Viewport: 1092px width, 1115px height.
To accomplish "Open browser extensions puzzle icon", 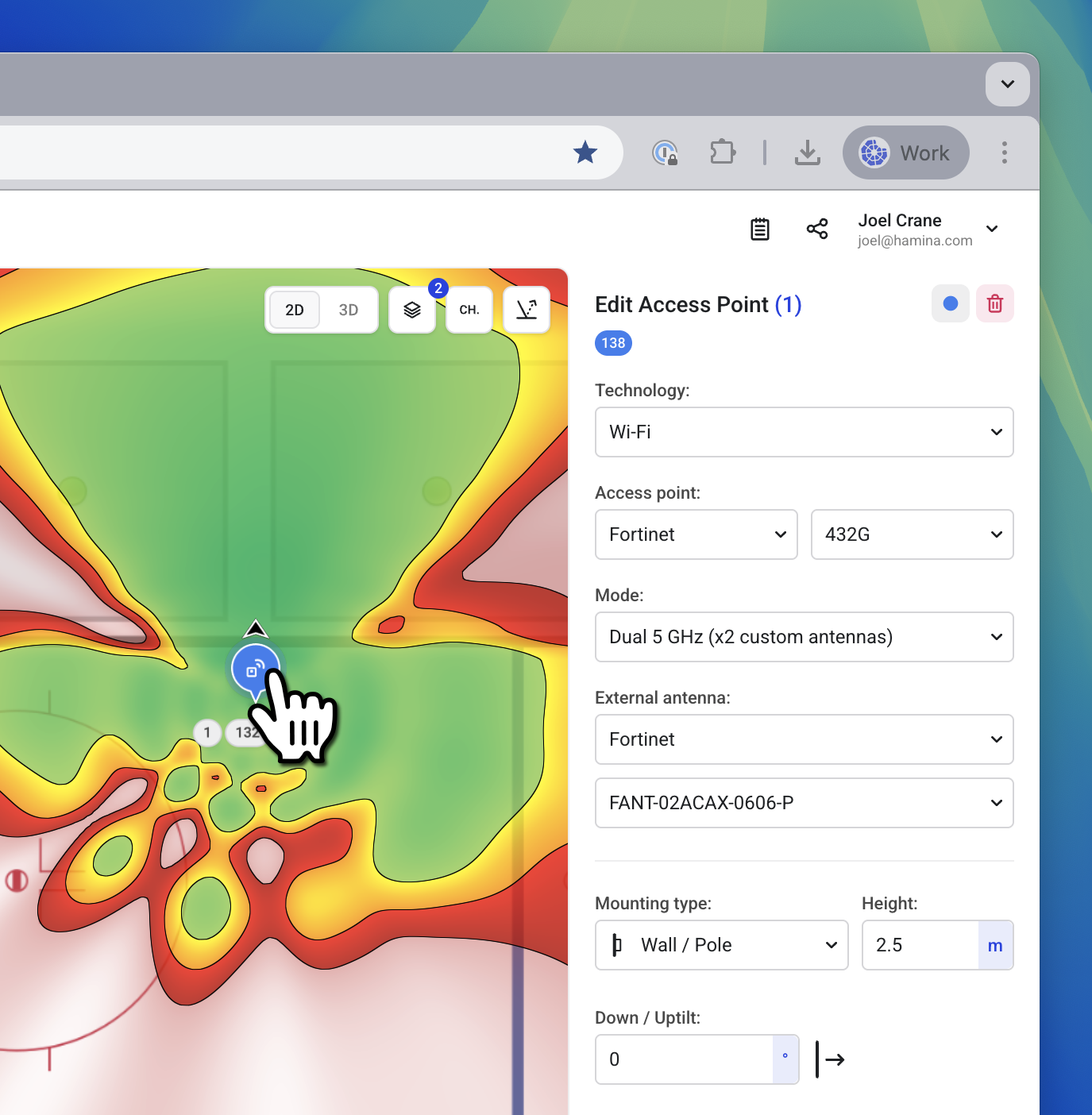I will [722, 152].
